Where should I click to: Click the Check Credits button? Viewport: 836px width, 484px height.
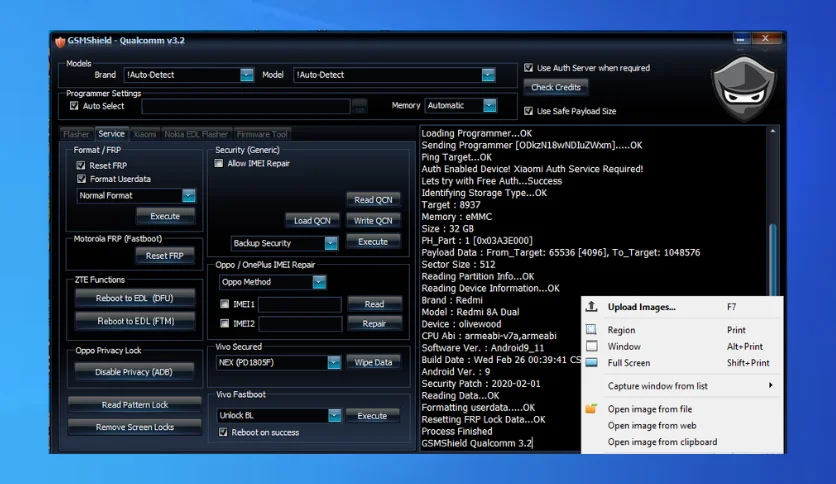tap(556, 87)
